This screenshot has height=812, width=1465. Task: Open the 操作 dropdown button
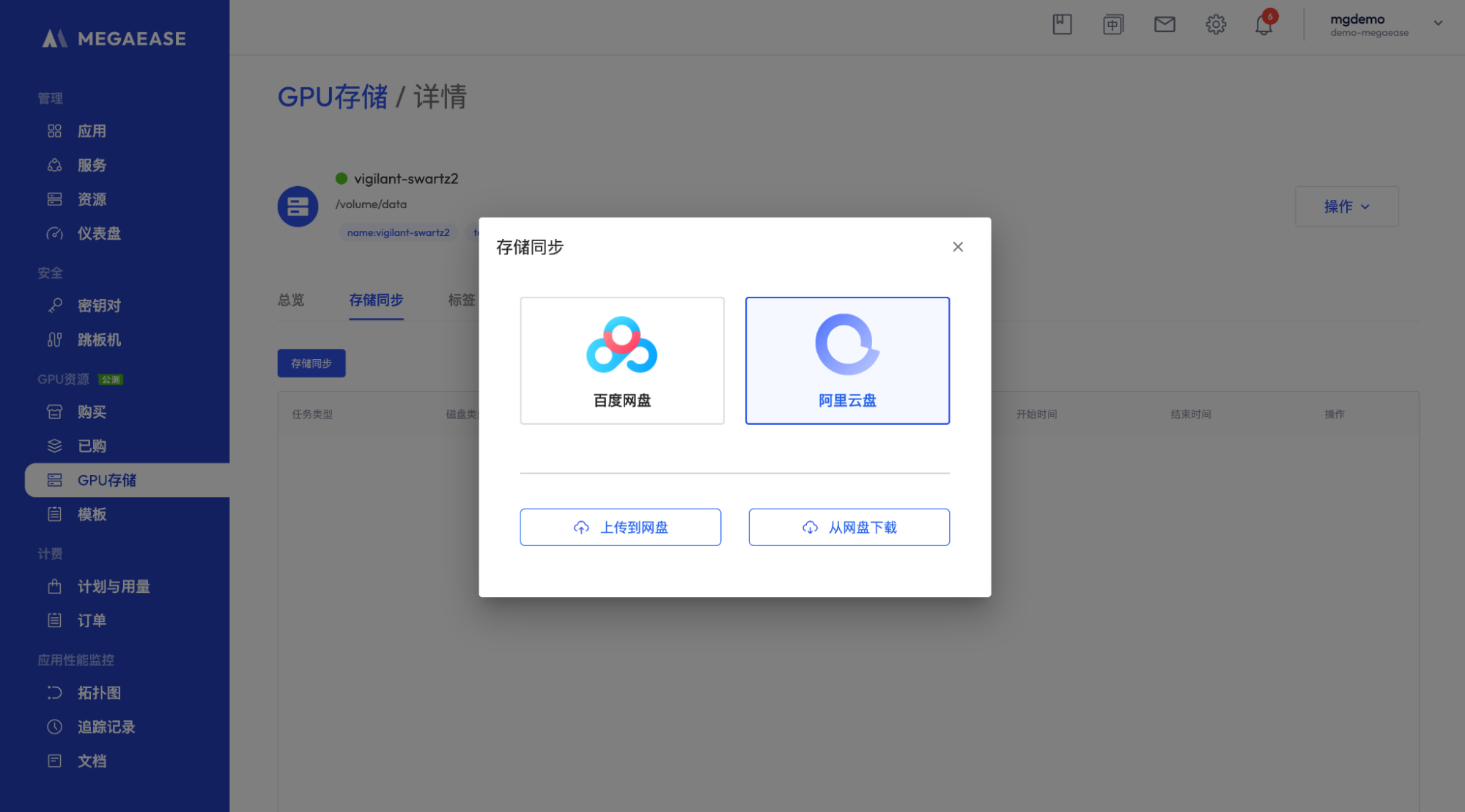1347,207
